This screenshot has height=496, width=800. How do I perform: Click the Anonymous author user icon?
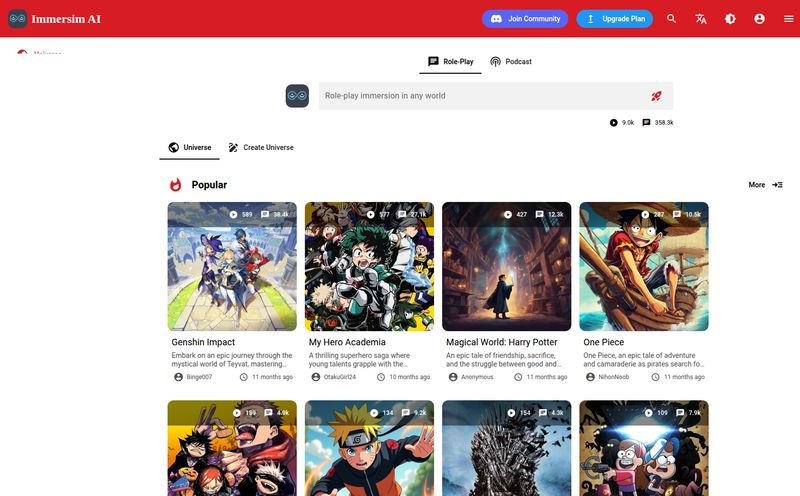pos(453,377)
